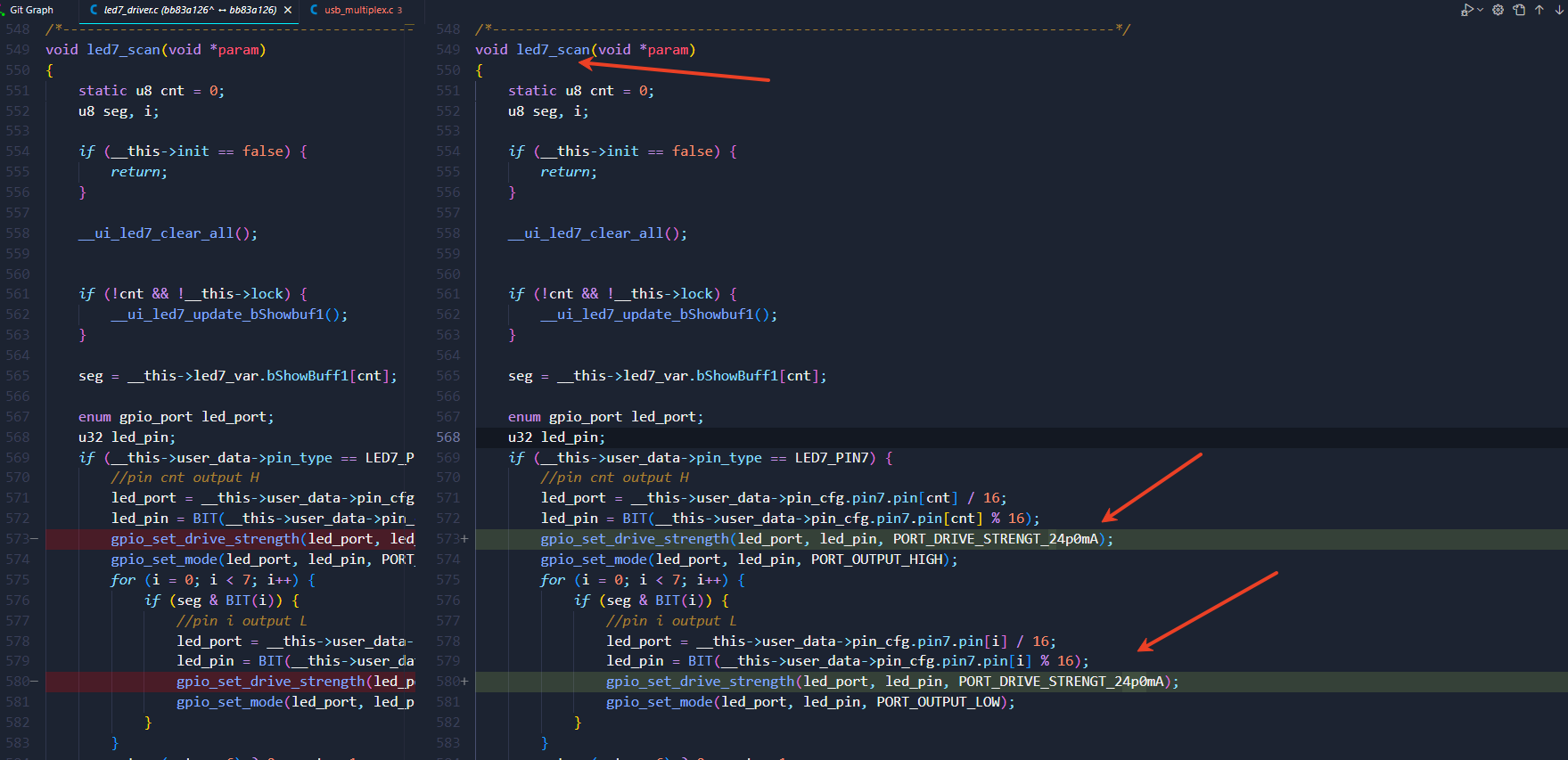Click 'if (seg & BIT(i)) {' in the original pane
The image size is (1568, 760).
[222, 601]
